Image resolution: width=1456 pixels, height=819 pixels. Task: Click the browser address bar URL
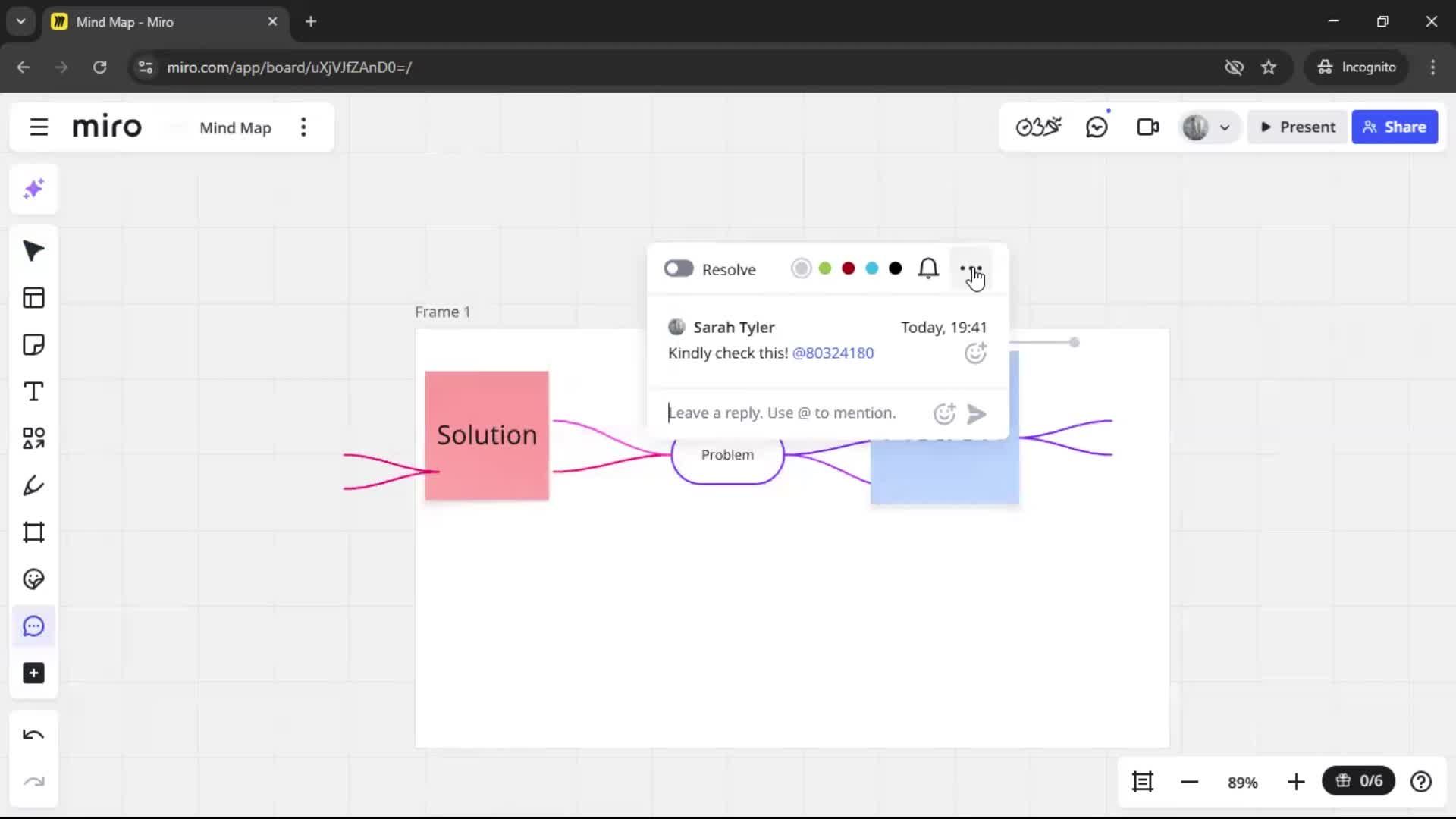(x=289, y=67)
